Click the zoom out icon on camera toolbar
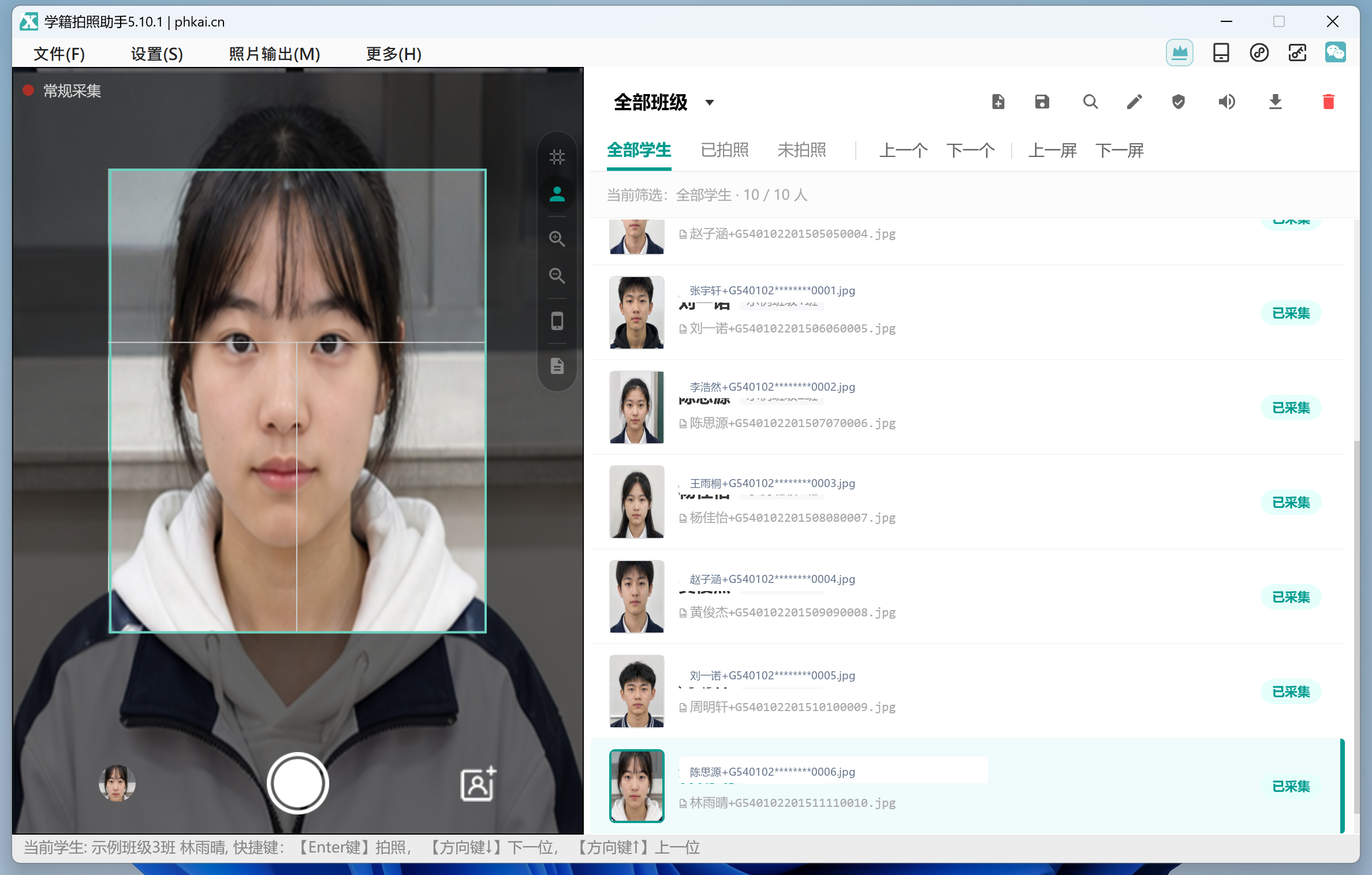The width and height of the screenshot is (1372, 875). [x=557, y=275]
